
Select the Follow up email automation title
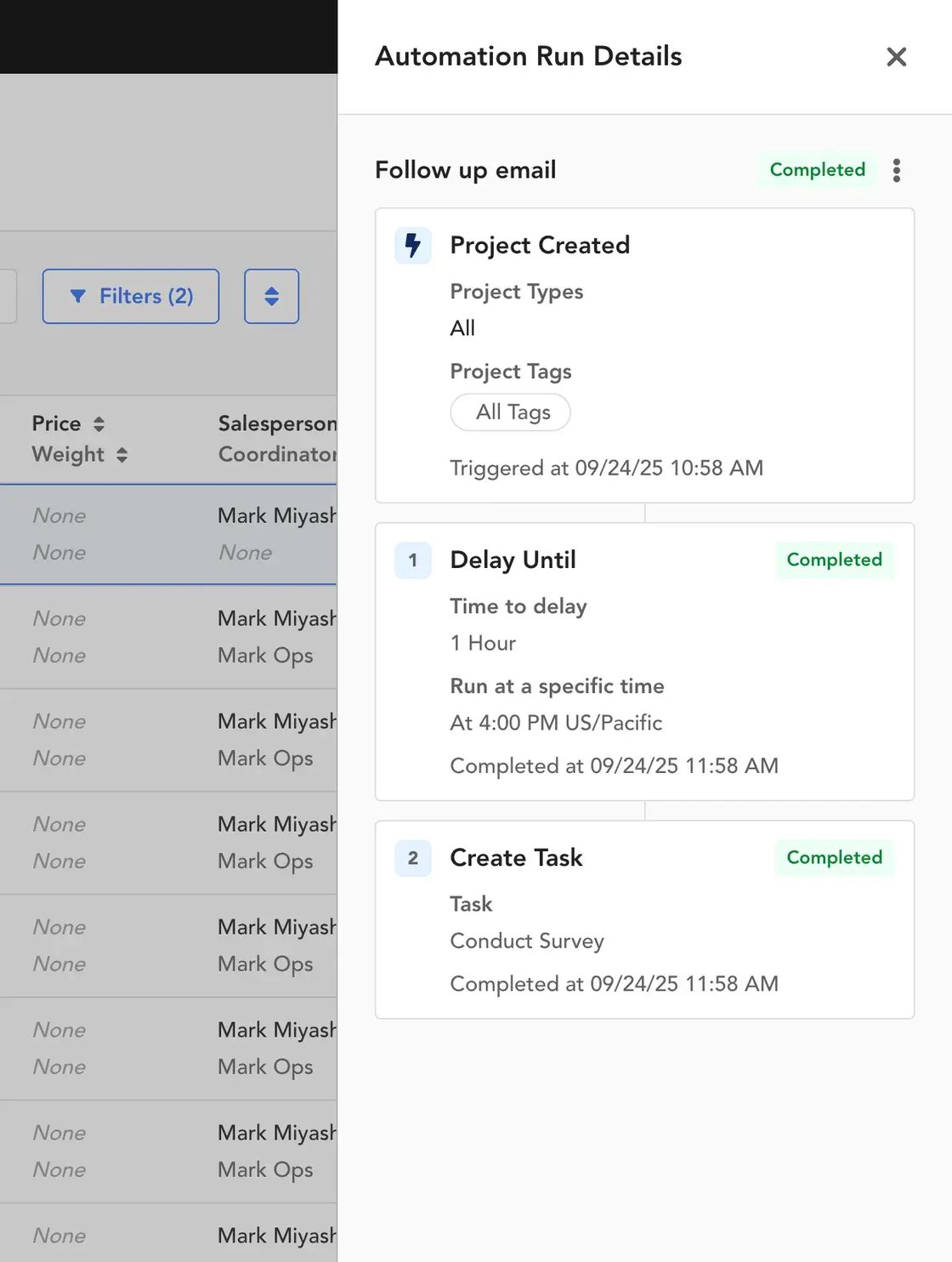pyautogui.click(x=466, y=170)
